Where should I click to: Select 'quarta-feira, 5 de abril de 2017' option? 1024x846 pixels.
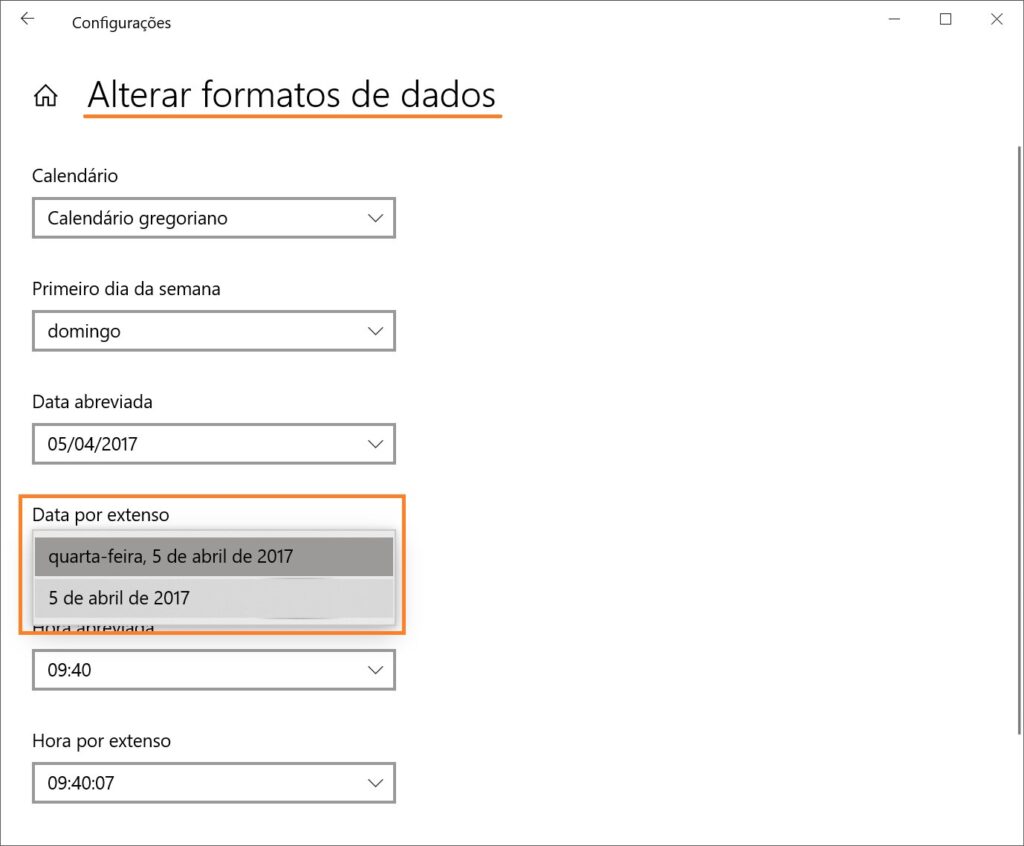coord(213,557)
